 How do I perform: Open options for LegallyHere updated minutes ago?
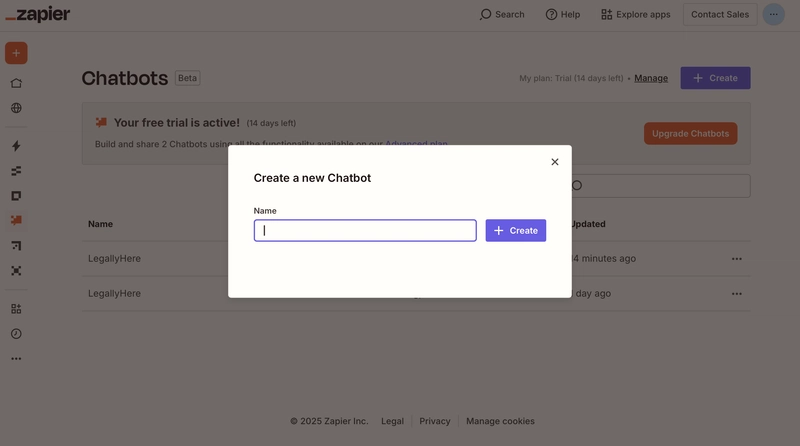(736, 259)
